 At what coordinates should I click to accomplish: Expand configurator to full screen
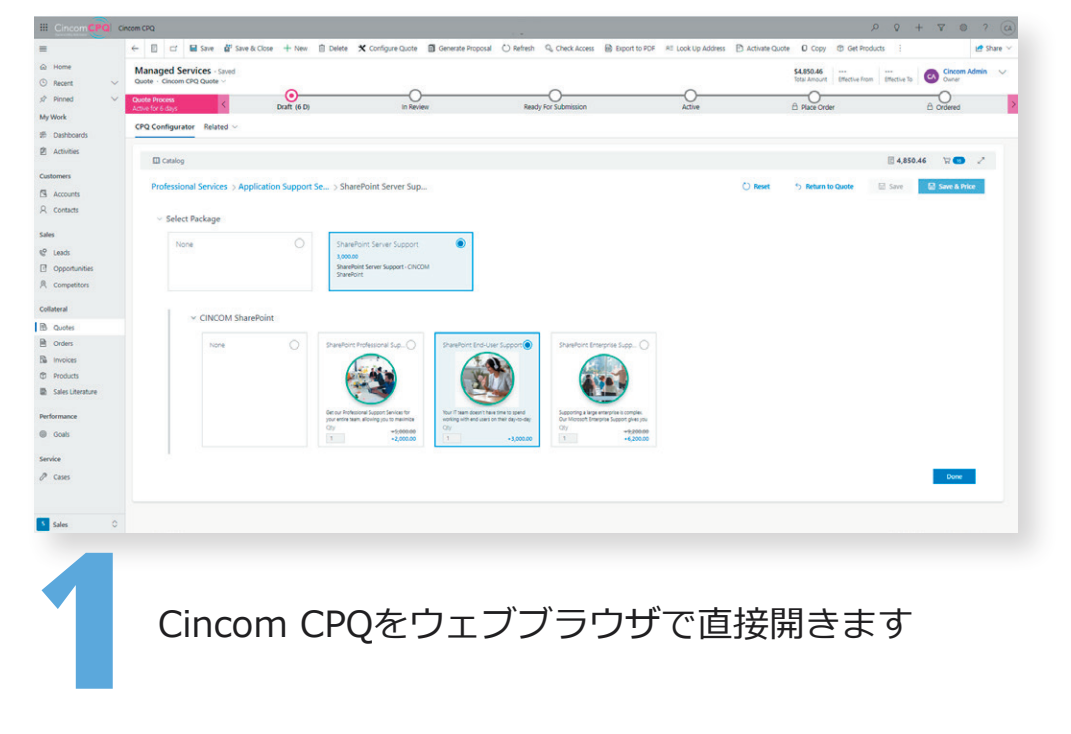(x=981, y=160)
